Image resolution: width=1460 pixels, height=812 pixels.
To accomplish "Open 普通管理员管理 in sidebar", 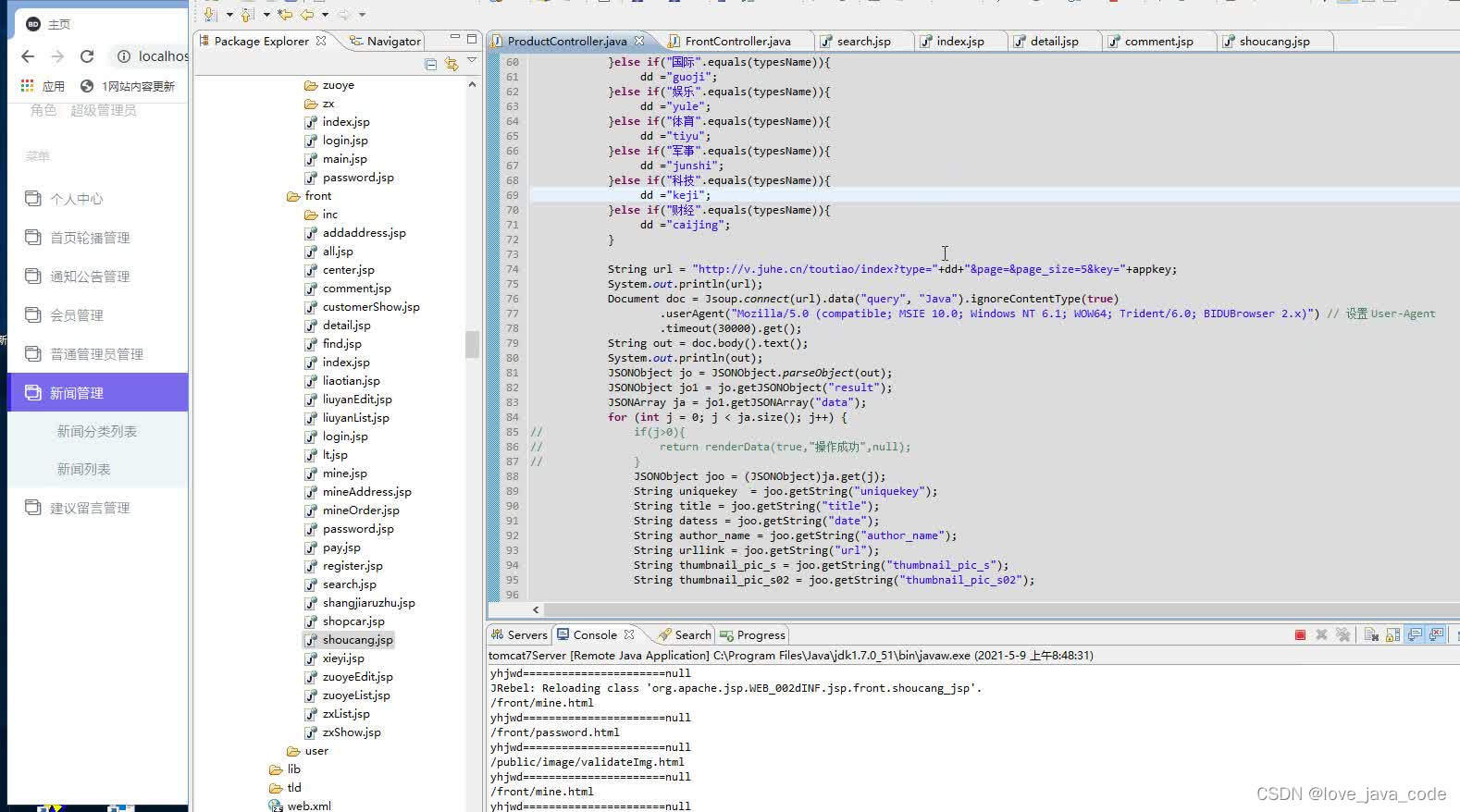I will (96, 354).
